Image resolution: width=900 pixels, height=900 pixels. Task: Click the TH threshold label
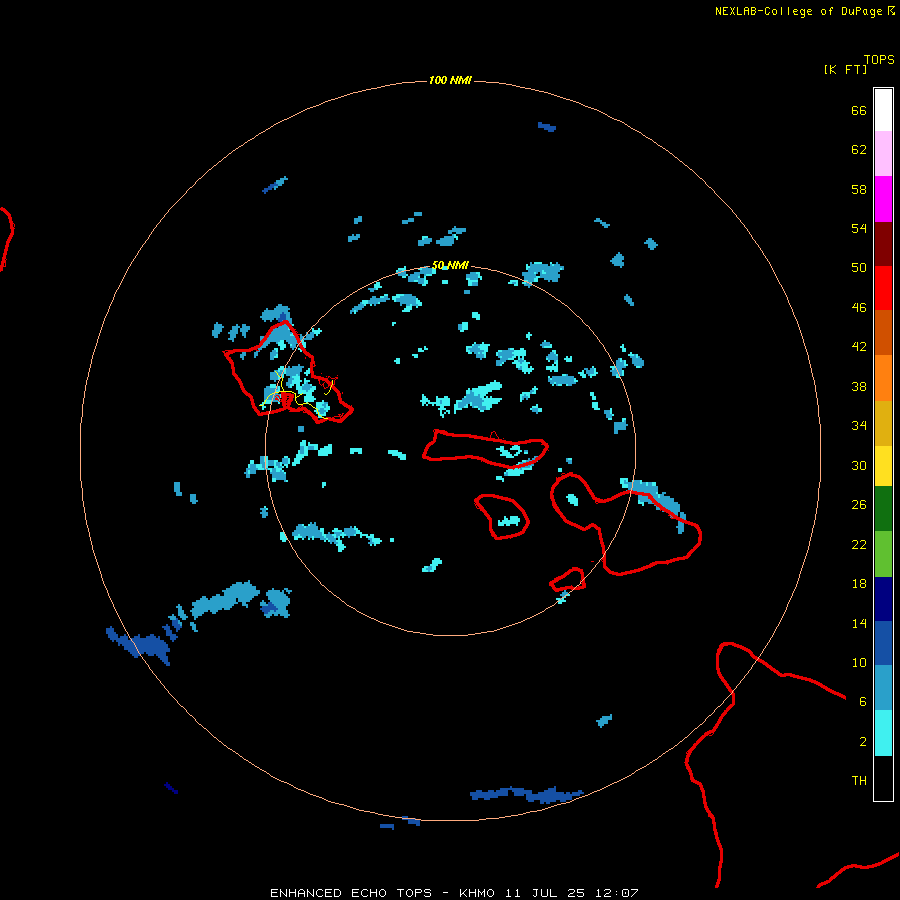tap(859, 781)
